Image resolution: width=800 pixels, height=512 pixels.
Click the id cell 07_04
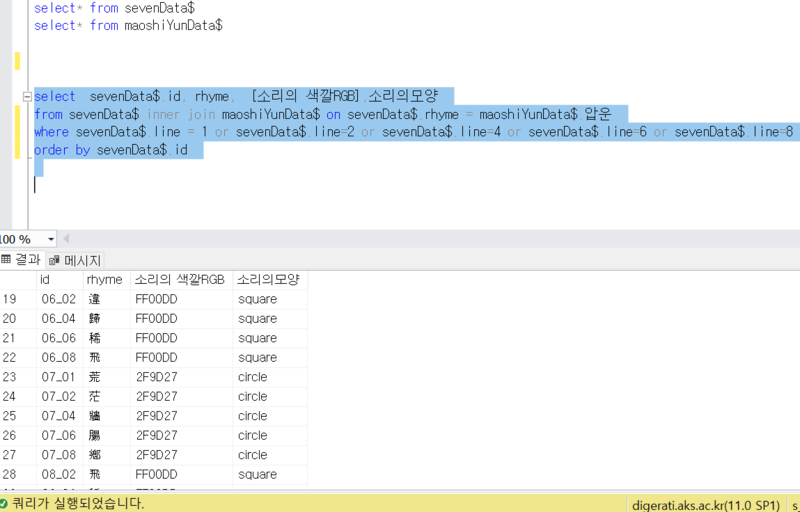60,416
